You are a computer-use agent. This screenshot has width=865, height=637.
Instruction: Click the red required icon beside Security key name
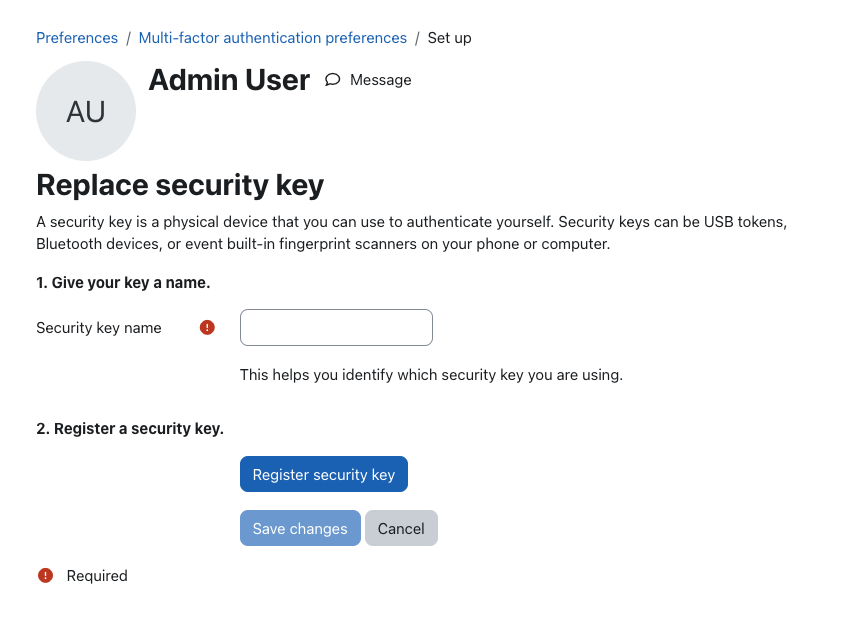207,328
